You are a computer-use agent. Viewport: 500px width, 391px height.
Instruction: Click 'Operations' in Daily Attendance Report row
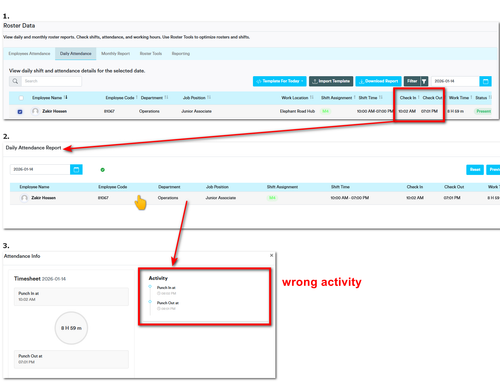pyautogui.click(x=168, y=198)
